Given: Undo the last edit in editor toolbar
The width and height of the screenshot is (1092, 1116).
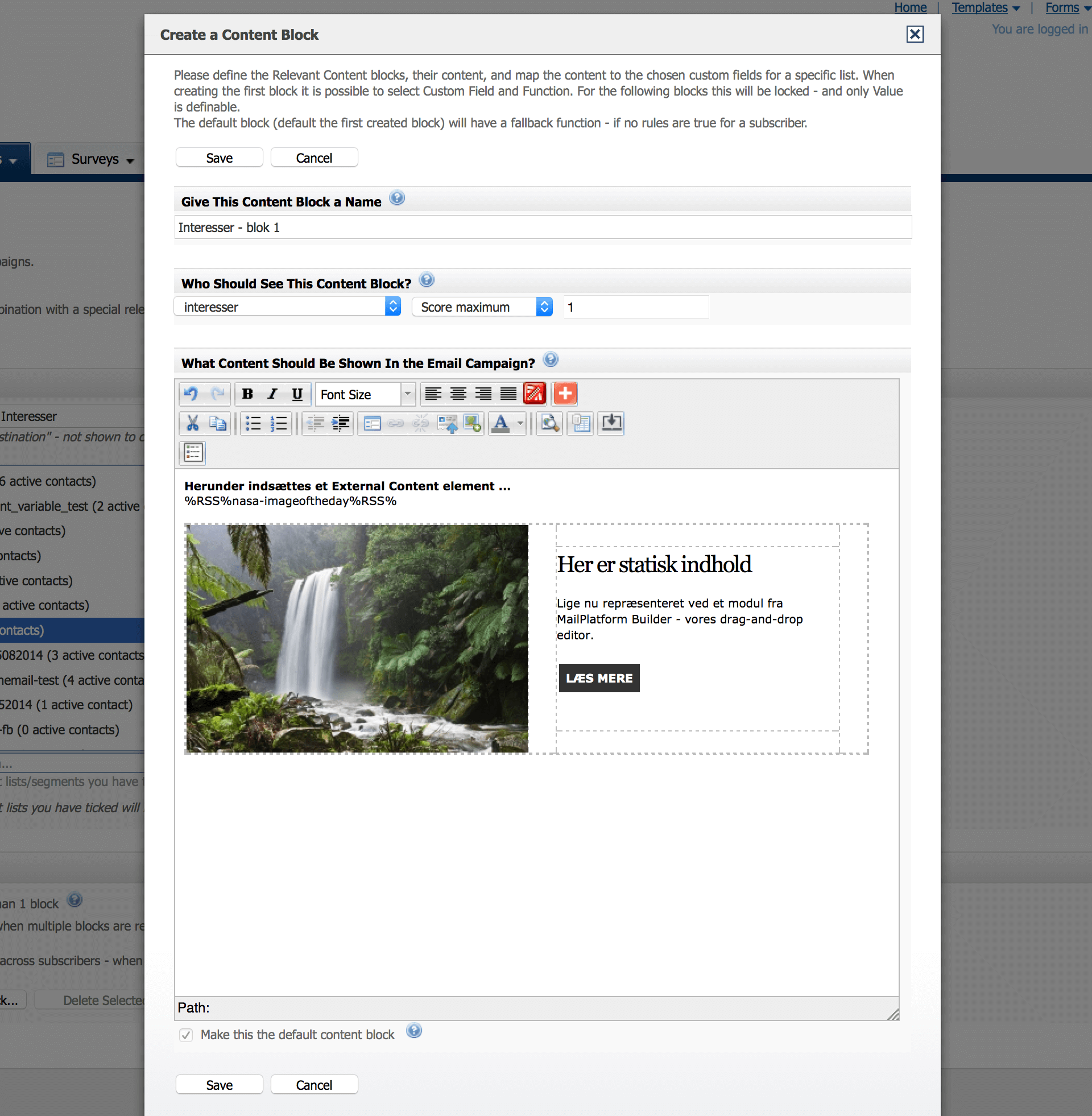Looking at the screenshot, I should (192, 394).
